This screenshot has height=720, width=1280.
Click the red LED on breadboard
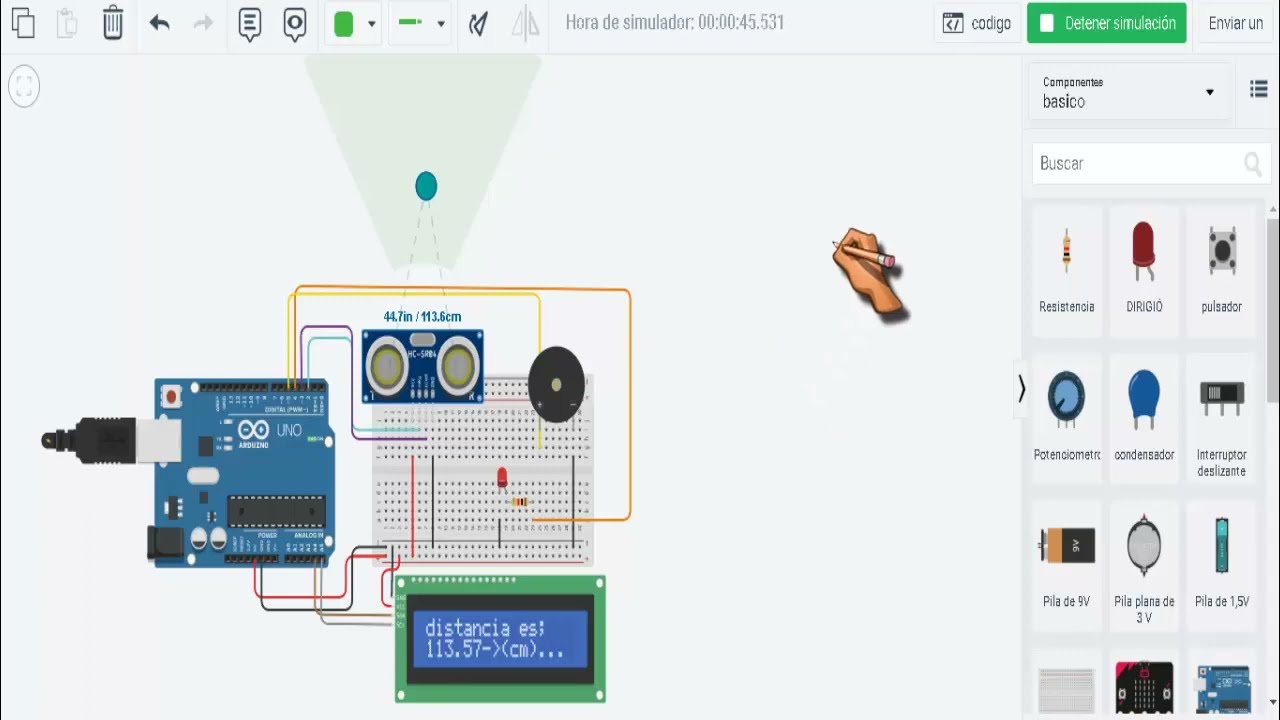(502, 478)
